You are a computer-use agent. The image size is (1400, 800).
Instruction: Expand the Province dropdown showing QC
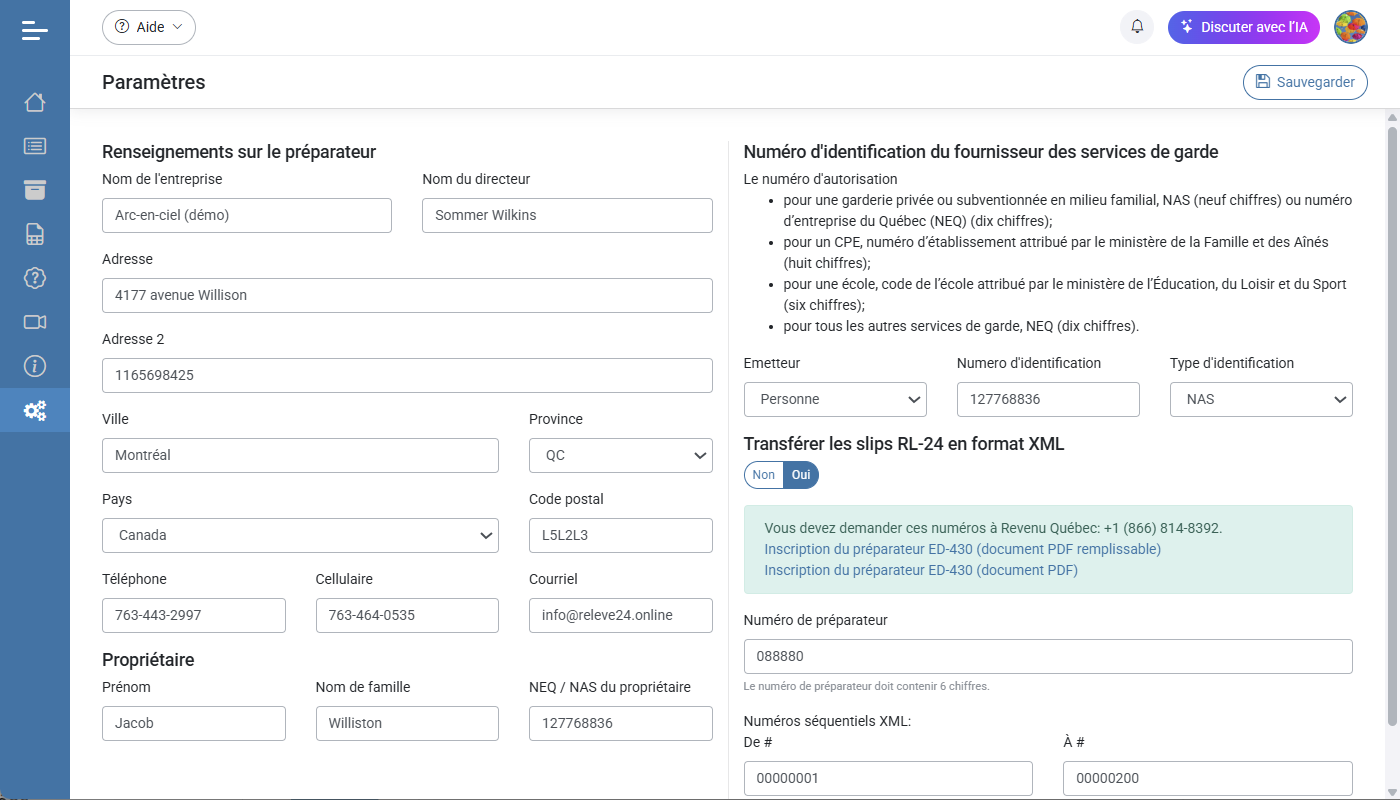620,455
